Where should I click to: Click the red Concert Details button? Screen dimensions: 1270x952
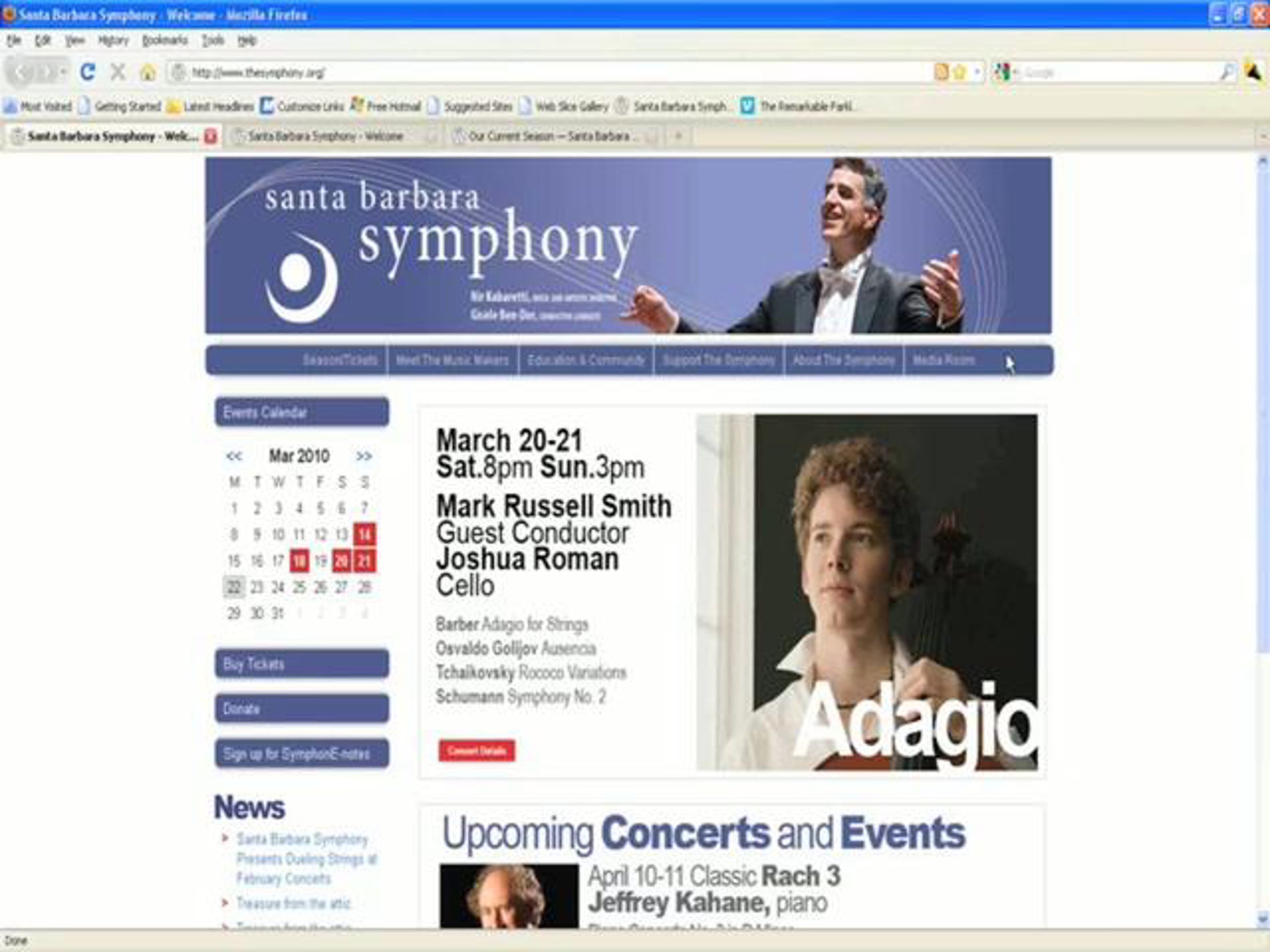tap(477, 750)
